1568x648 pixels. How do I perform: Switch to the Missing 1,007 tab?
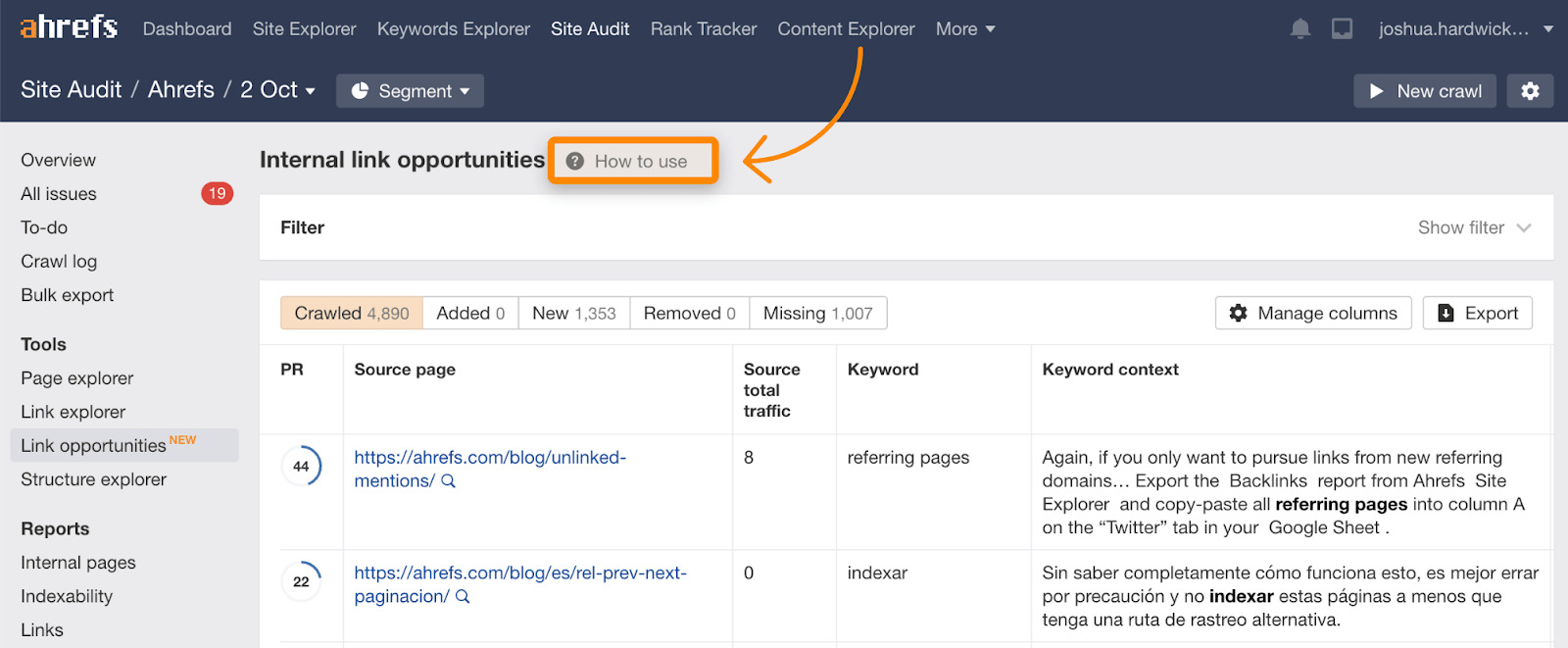point(817,314)
